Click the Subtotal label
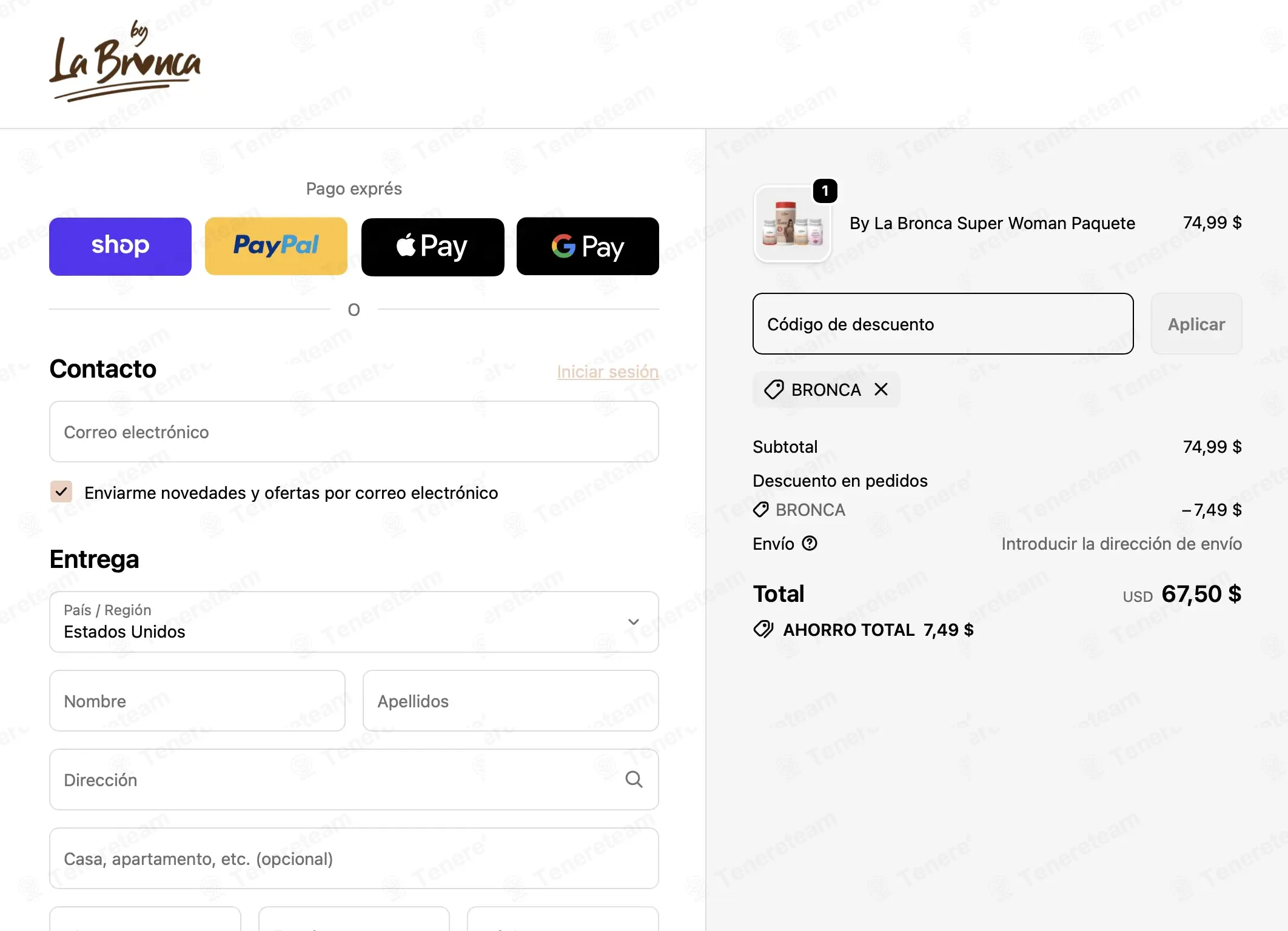 coord(785,447)
